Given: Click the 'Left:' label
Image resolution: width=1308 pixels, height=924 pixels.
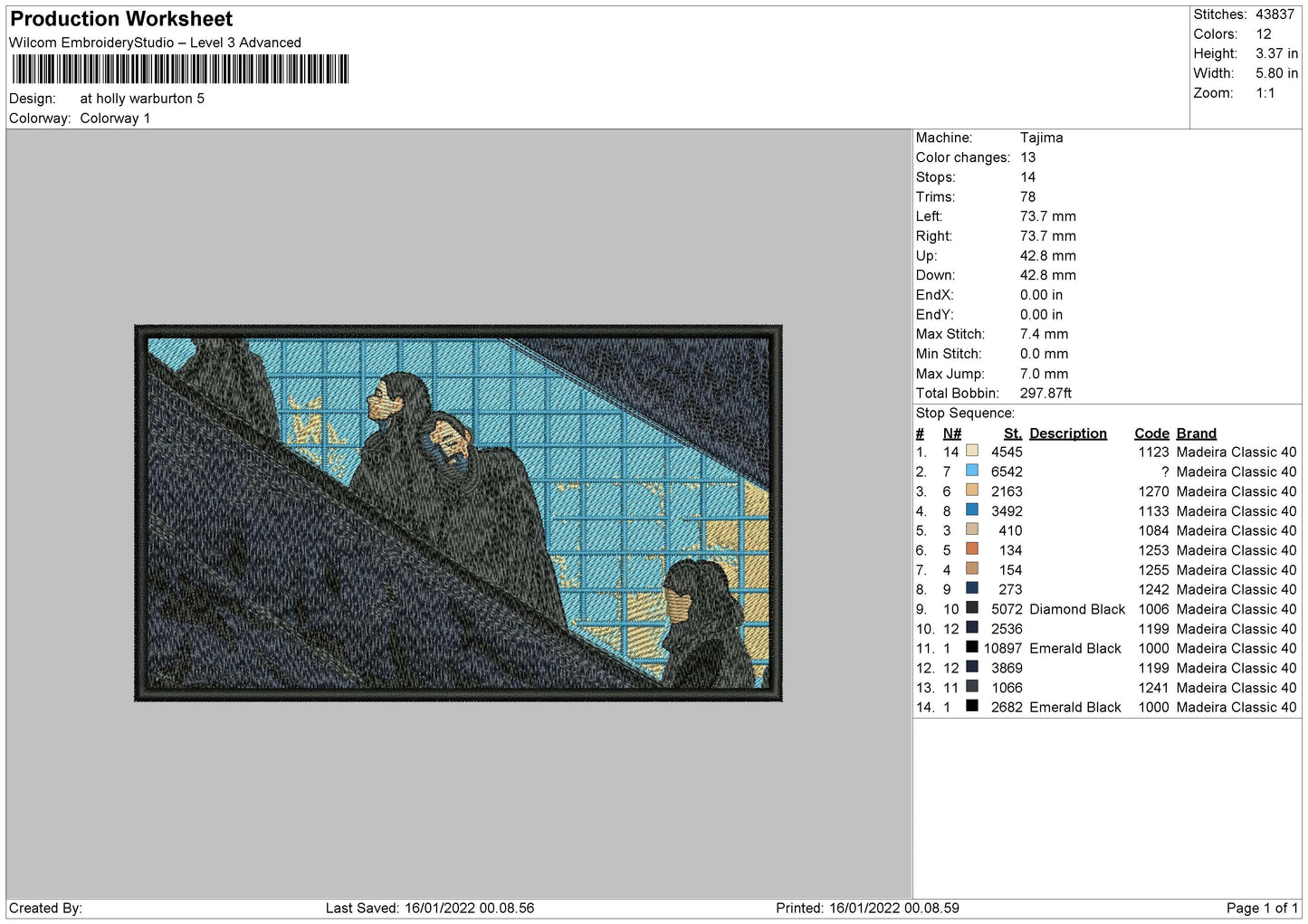Looking at the screenshot, I should 929,216.
